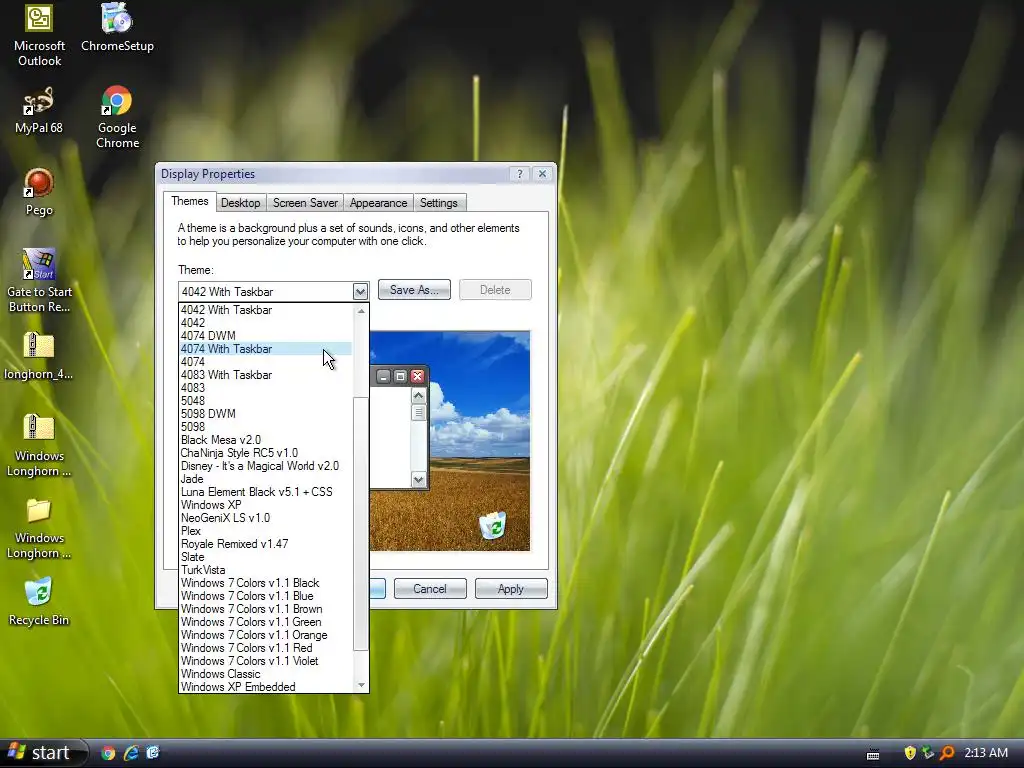Select the Windows Longhorn folder icon
The image size is (1024, 768).
point(39,528)
